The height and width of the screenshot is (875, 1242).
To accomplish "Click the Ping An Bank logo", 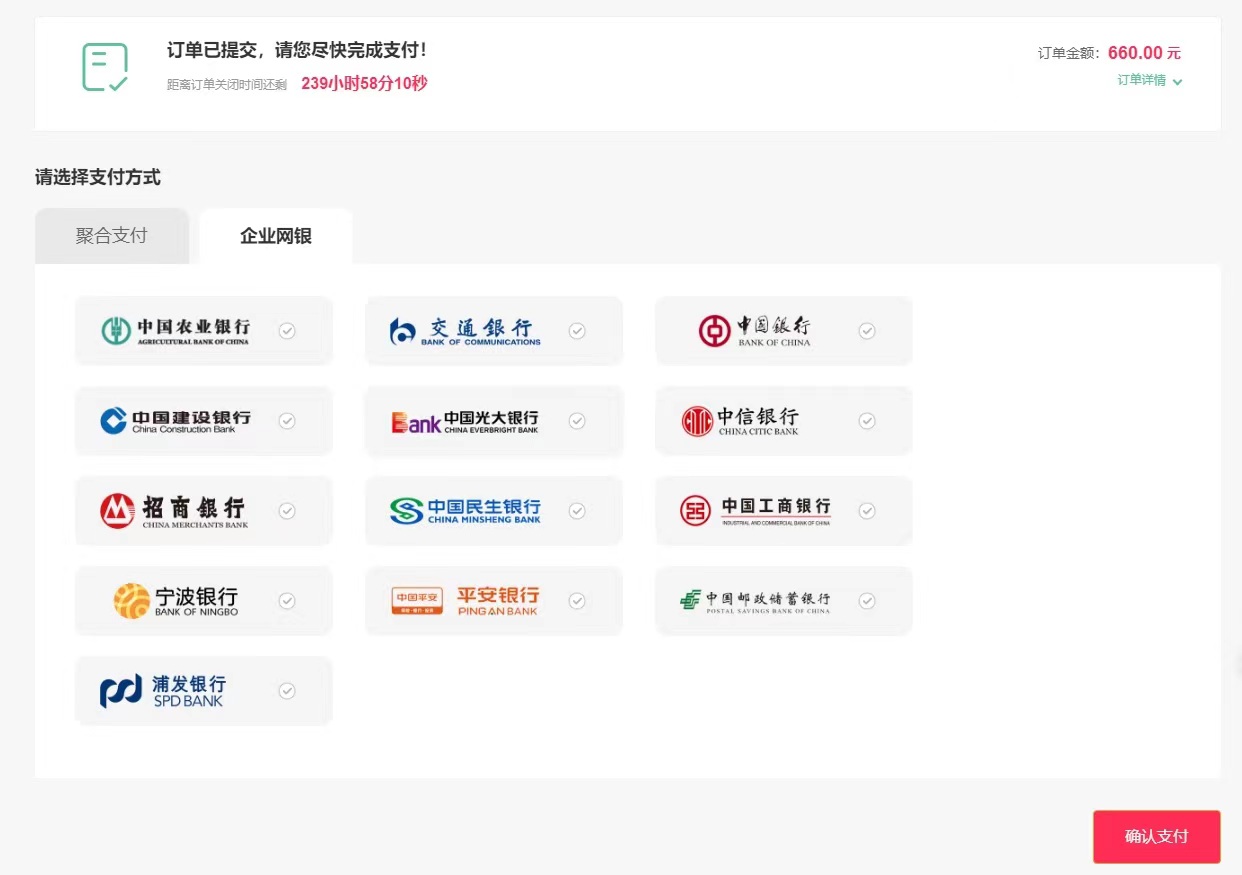I will point(465,601).
